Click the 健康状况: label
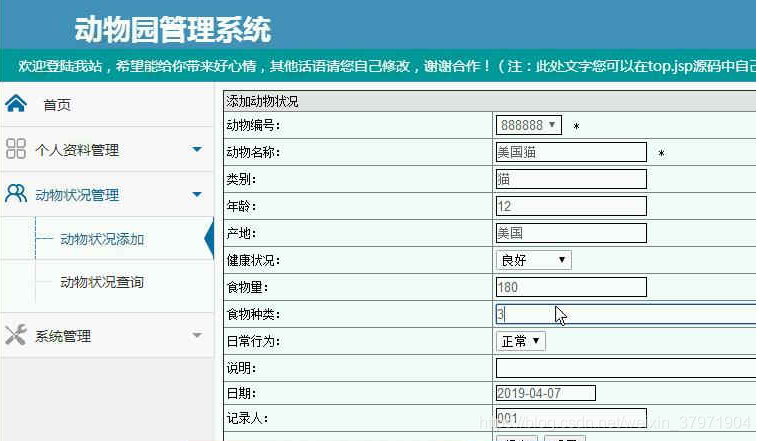Screen dimensions: 760x441 (x=253, y=260)
